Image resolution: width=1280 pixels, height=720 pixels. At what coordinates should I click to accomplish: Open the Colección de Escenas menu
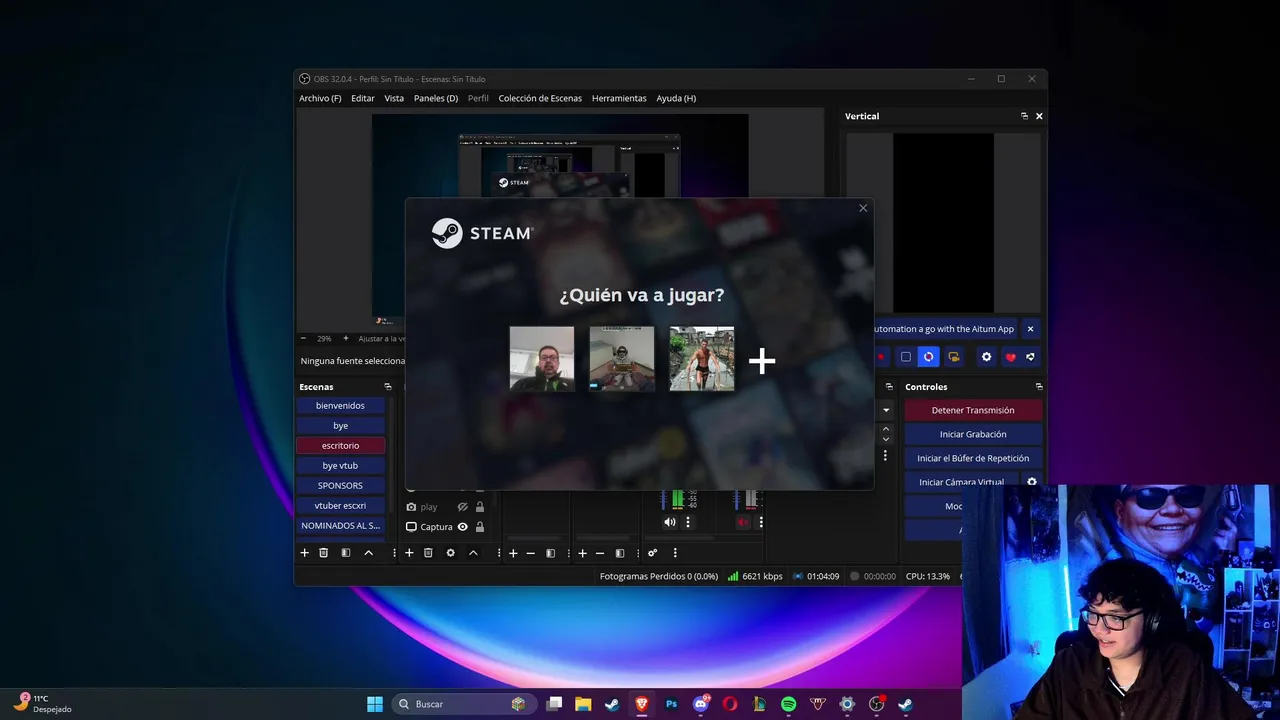click(x=540, y=98)
